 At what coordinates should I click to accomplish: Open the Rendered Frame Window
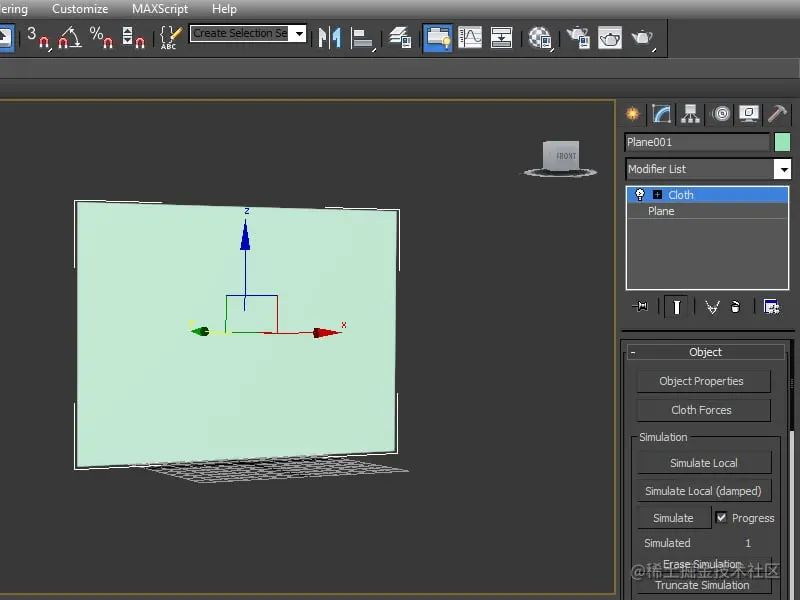[x=610, y=38]
